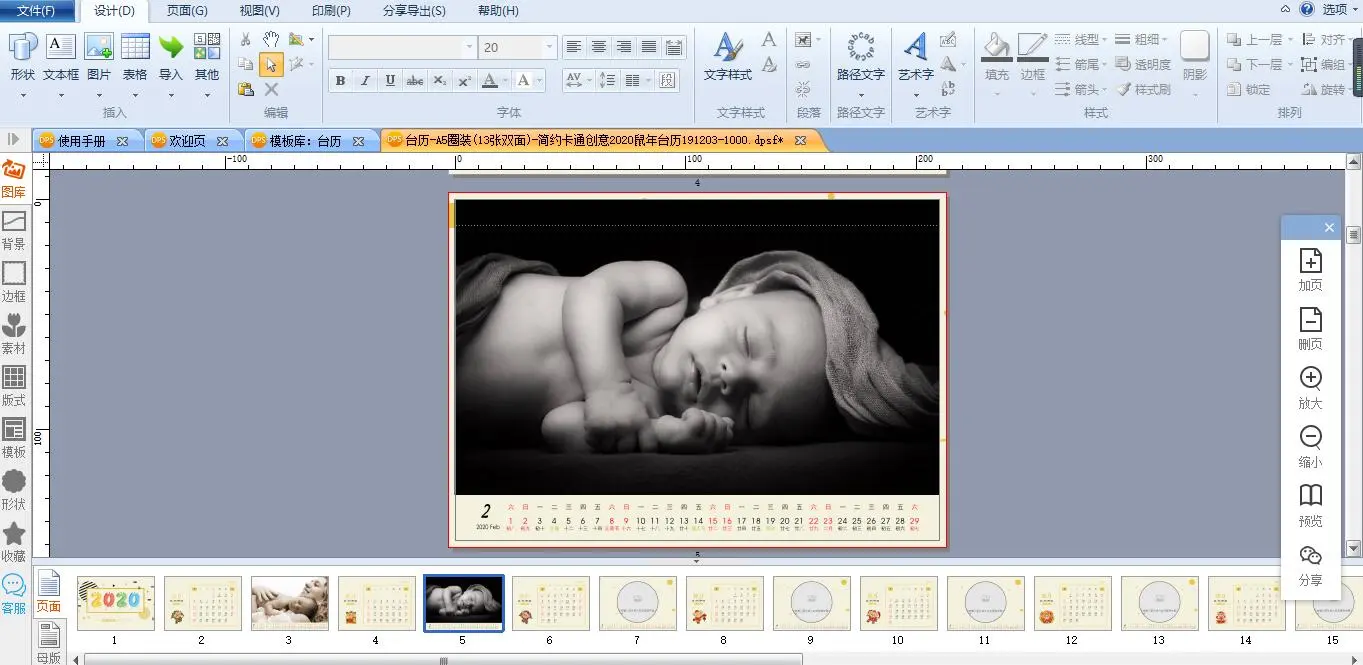Open the 图库 gallery sidebar panel
This screenshot has height=665, width=1363.
[x=14, y=178]
